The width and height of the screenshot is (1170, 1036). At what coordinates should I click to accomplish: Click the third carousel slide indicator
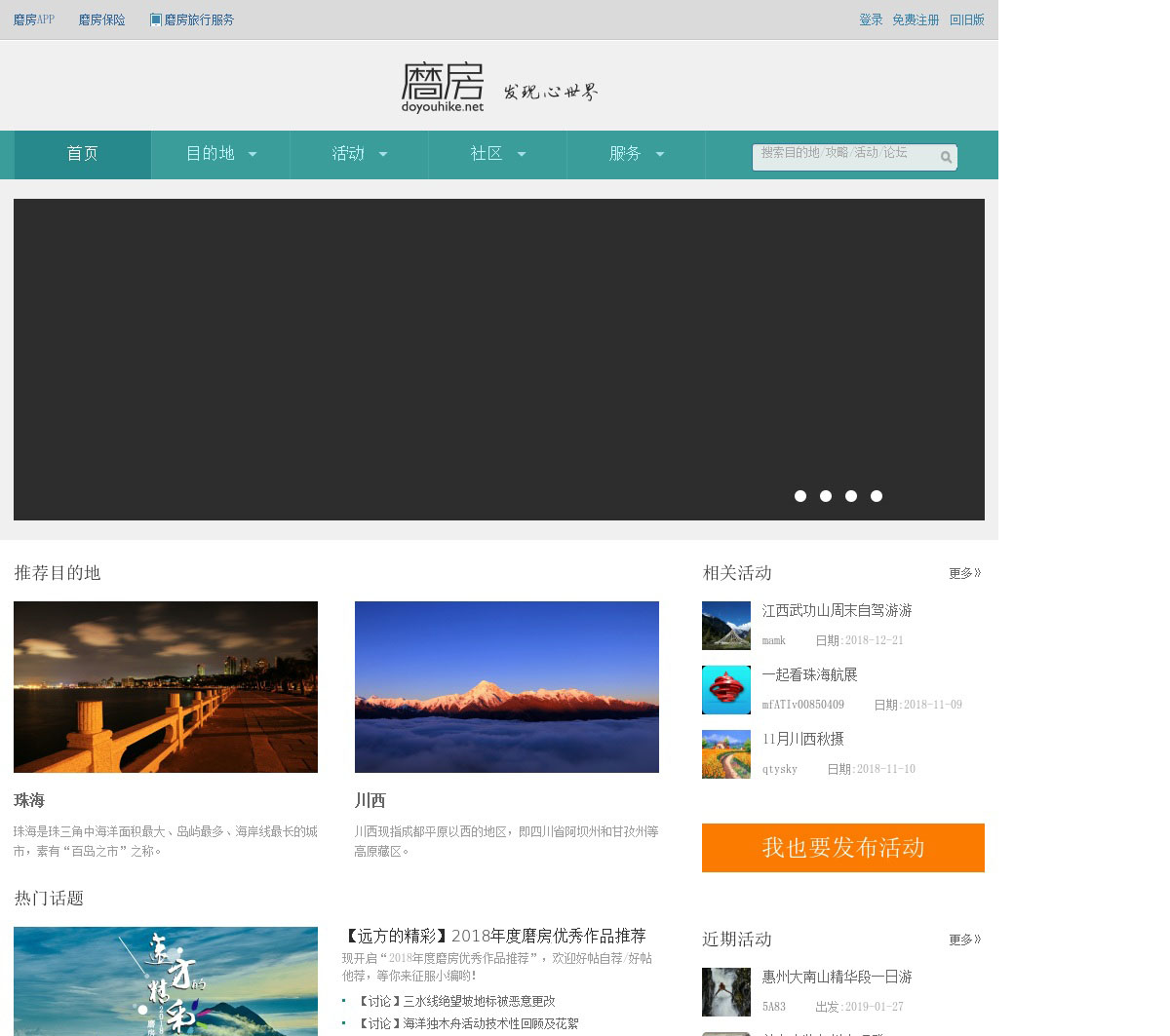tap(851, 496)
